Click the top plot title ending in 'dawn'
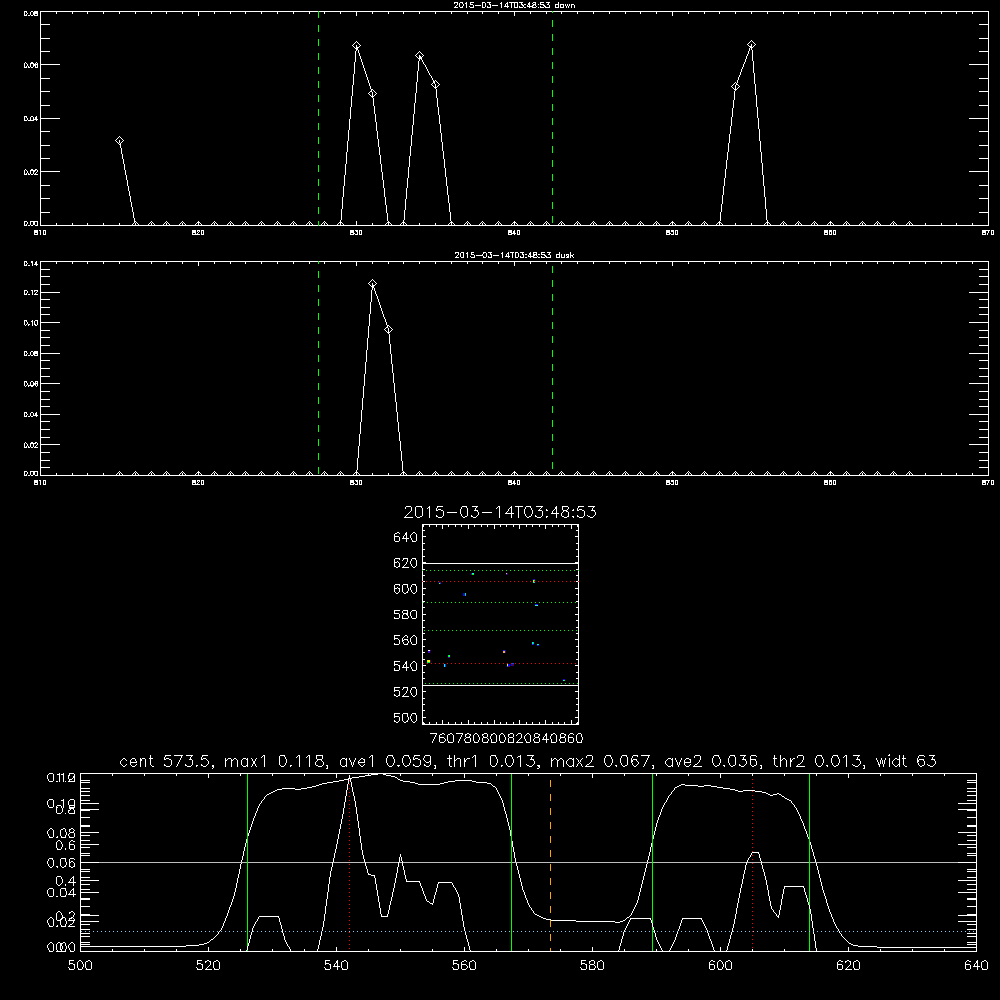The image size is (1000, 1000). tap(514, 5)
